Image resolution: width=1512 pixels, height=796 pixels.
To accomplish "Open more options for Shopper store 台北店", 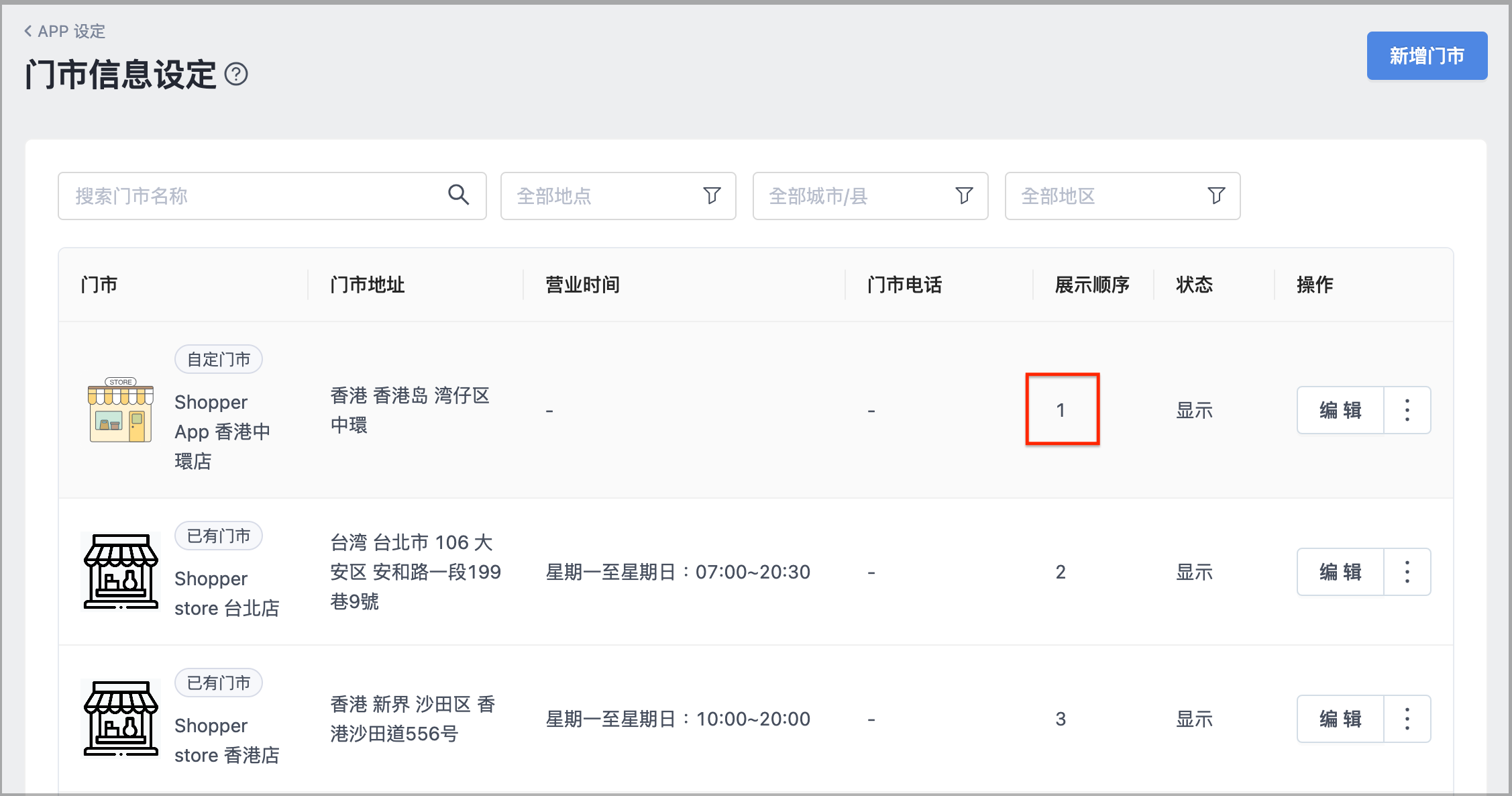I will tap(1407, 572).
